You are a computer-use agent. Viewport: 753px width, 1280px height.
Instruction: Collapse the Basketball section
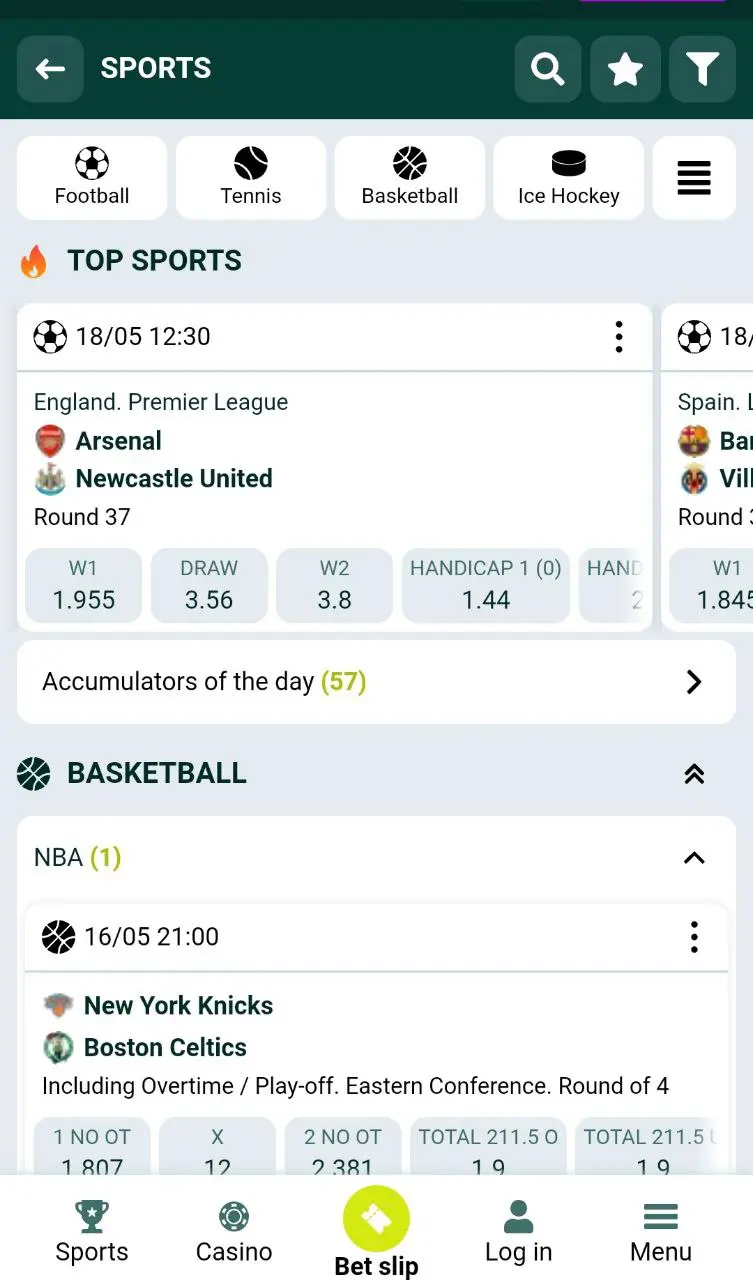694,773
